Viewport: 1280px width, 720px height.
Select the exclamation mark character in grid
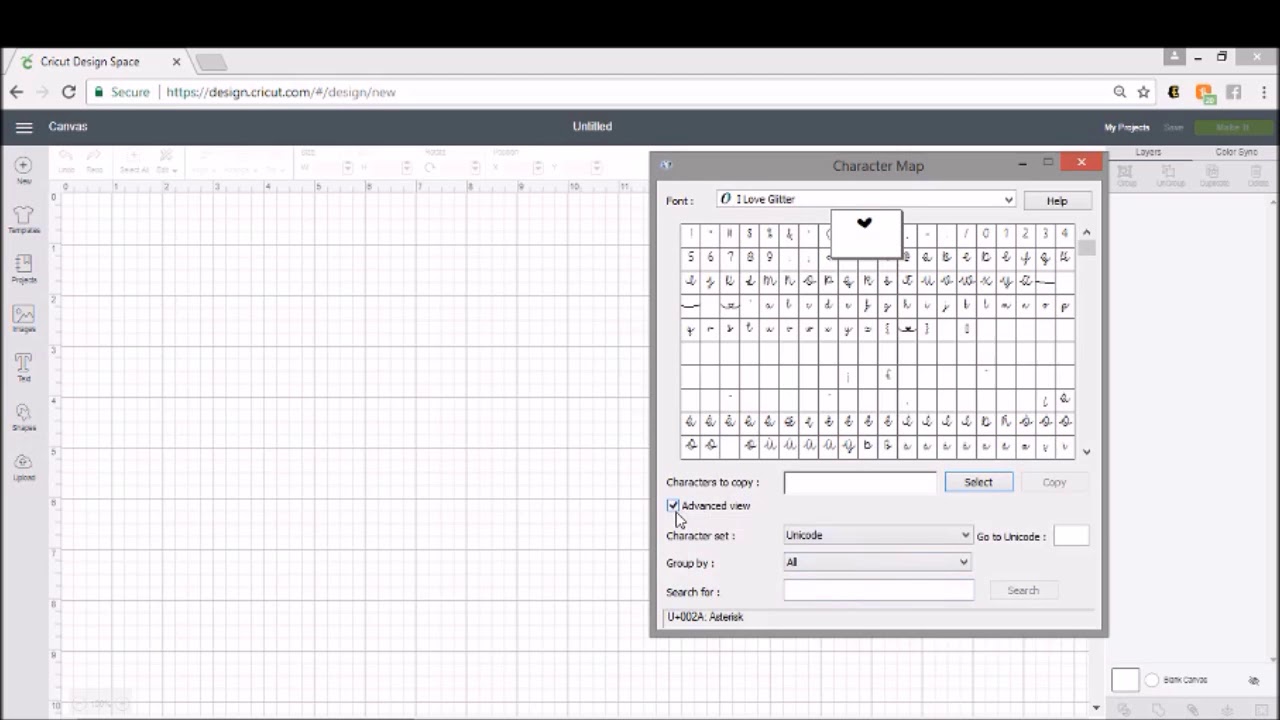pyautogui.click(x=691, y=234)
